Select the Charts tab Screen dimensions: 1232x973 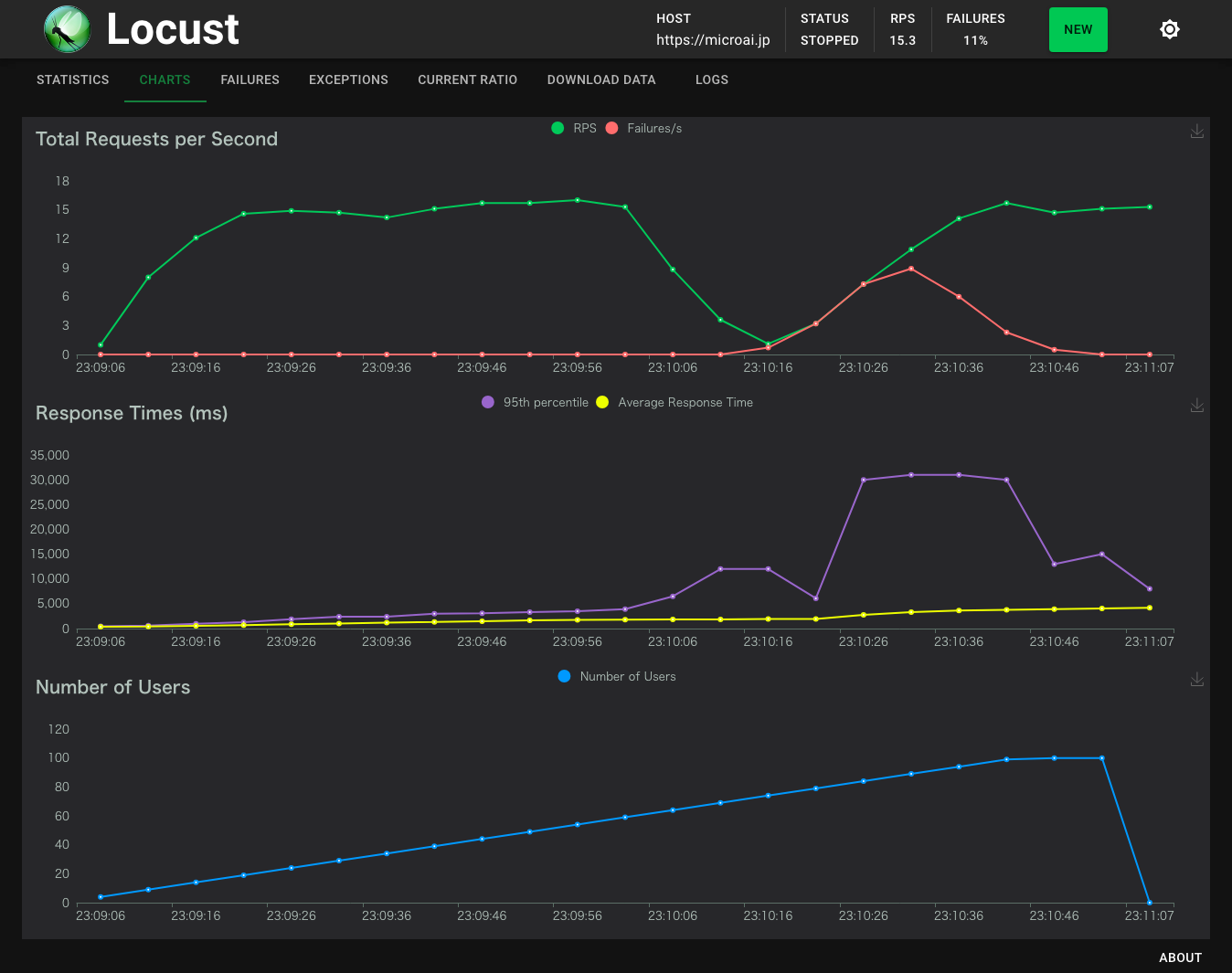click(x=165, y=80)
